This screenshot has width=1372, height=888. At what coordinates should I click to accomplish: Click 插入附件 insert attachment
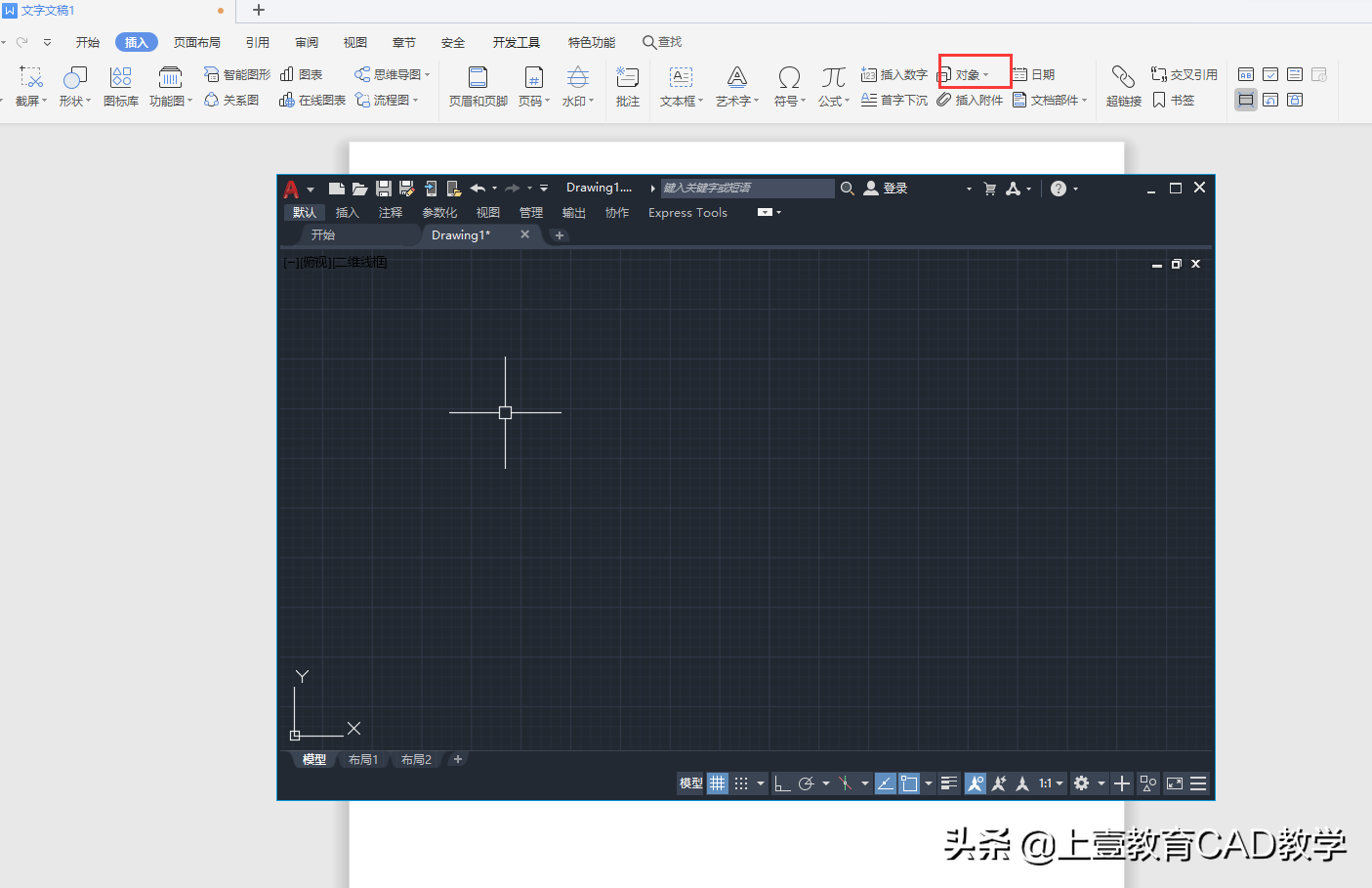pos(970,100)
